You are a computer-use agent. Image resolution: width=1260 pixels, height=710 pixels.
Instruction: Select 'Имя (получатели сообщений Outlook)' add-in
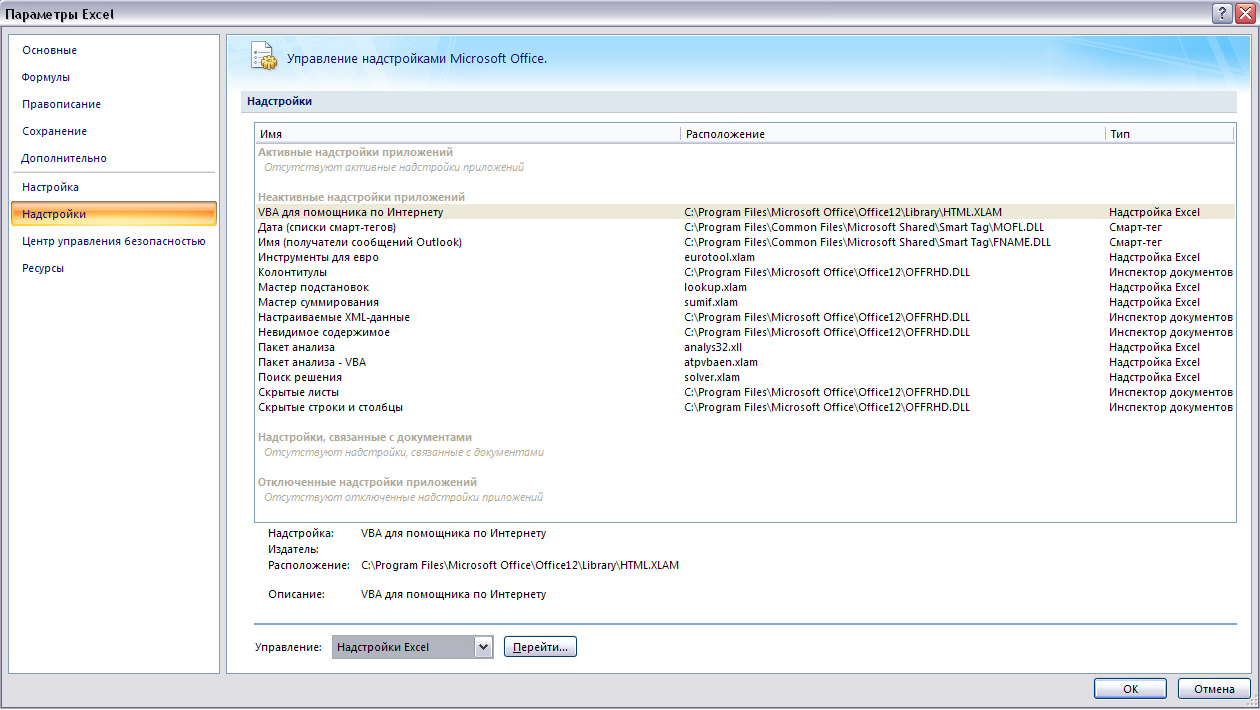pyautogui.click(x=745, y=242)
